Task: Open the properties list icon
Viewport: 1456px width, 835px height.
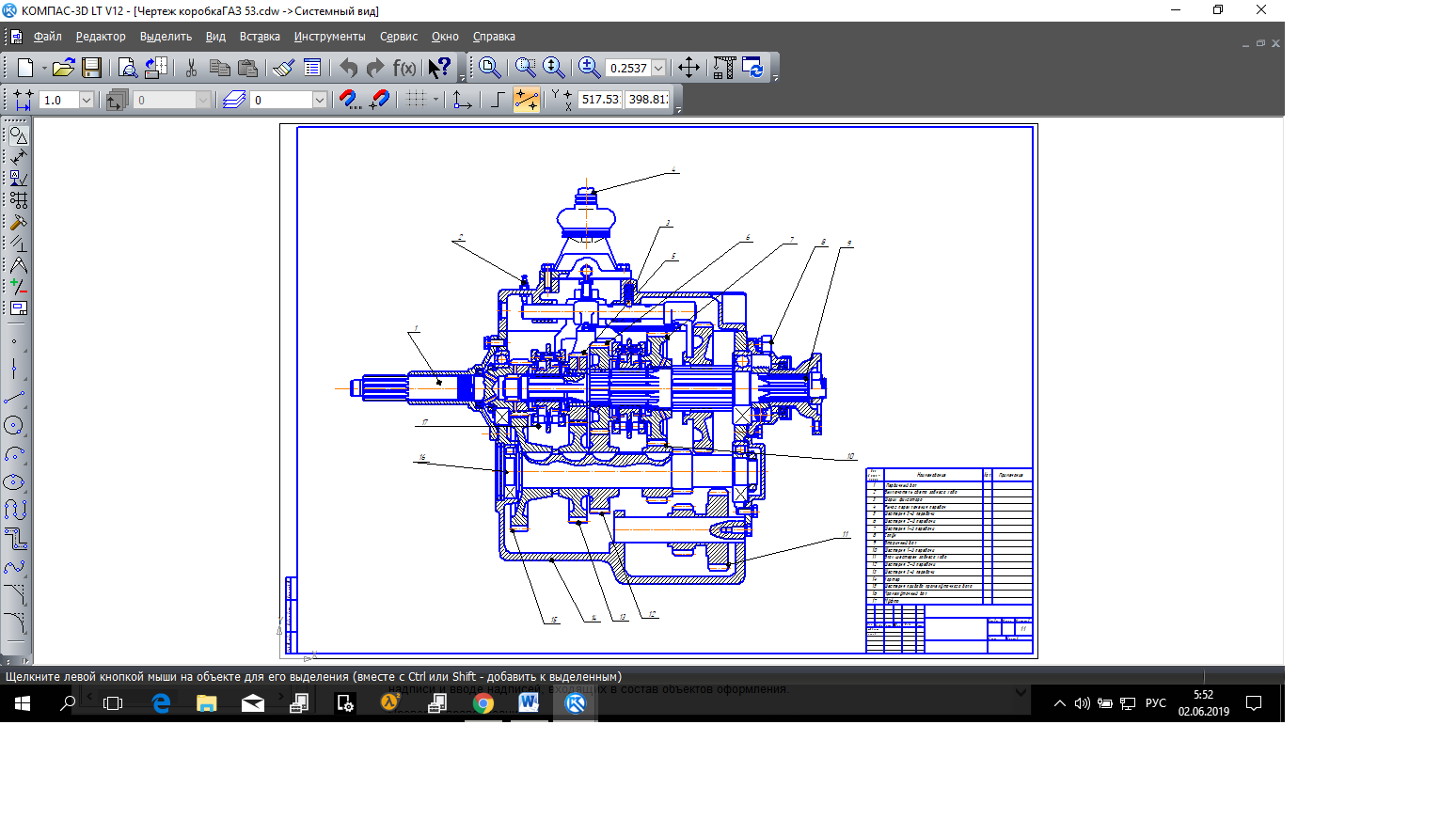Action: tap(312, 68)
